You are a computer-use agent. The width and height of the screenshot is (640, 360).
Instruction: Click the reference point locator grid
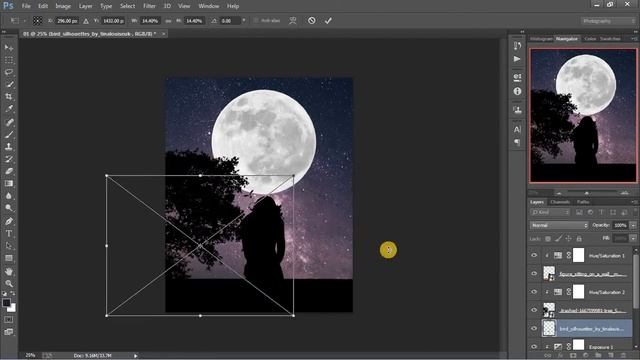pos(38,20)
